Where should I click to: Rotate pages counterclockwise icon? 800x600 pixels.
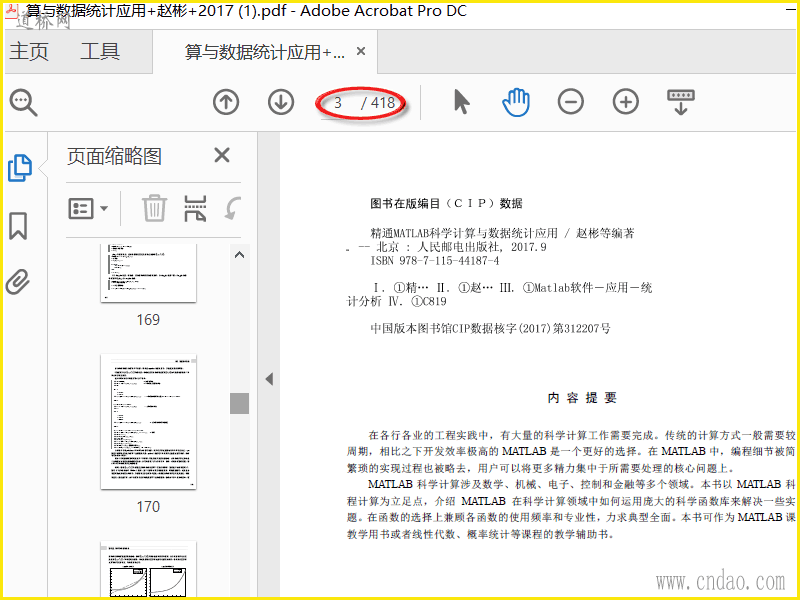pos(233,208)
